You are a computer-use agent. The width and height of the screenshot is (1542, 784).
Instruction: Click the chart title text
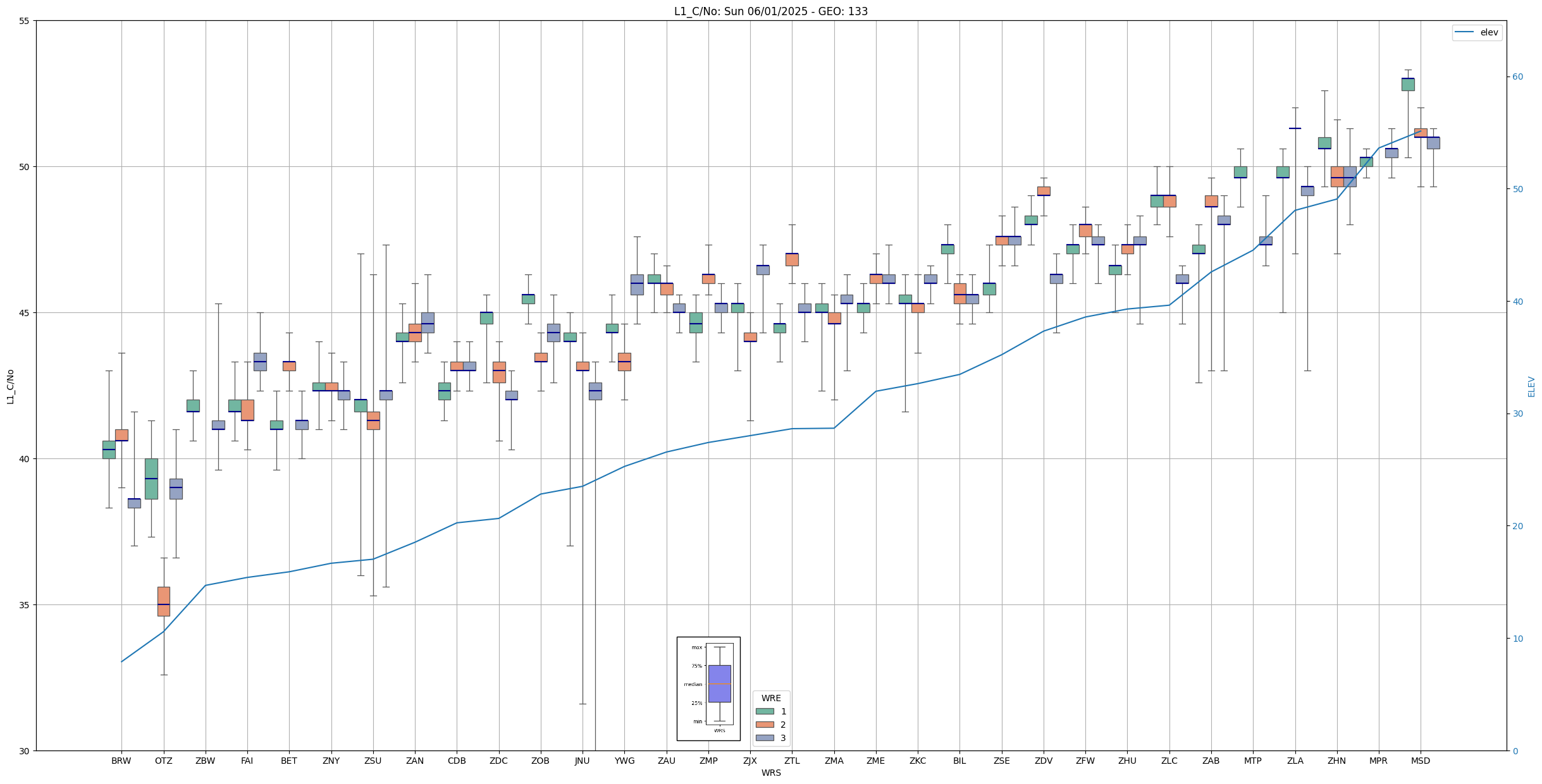pyautogui.click(x=770, y=11)
